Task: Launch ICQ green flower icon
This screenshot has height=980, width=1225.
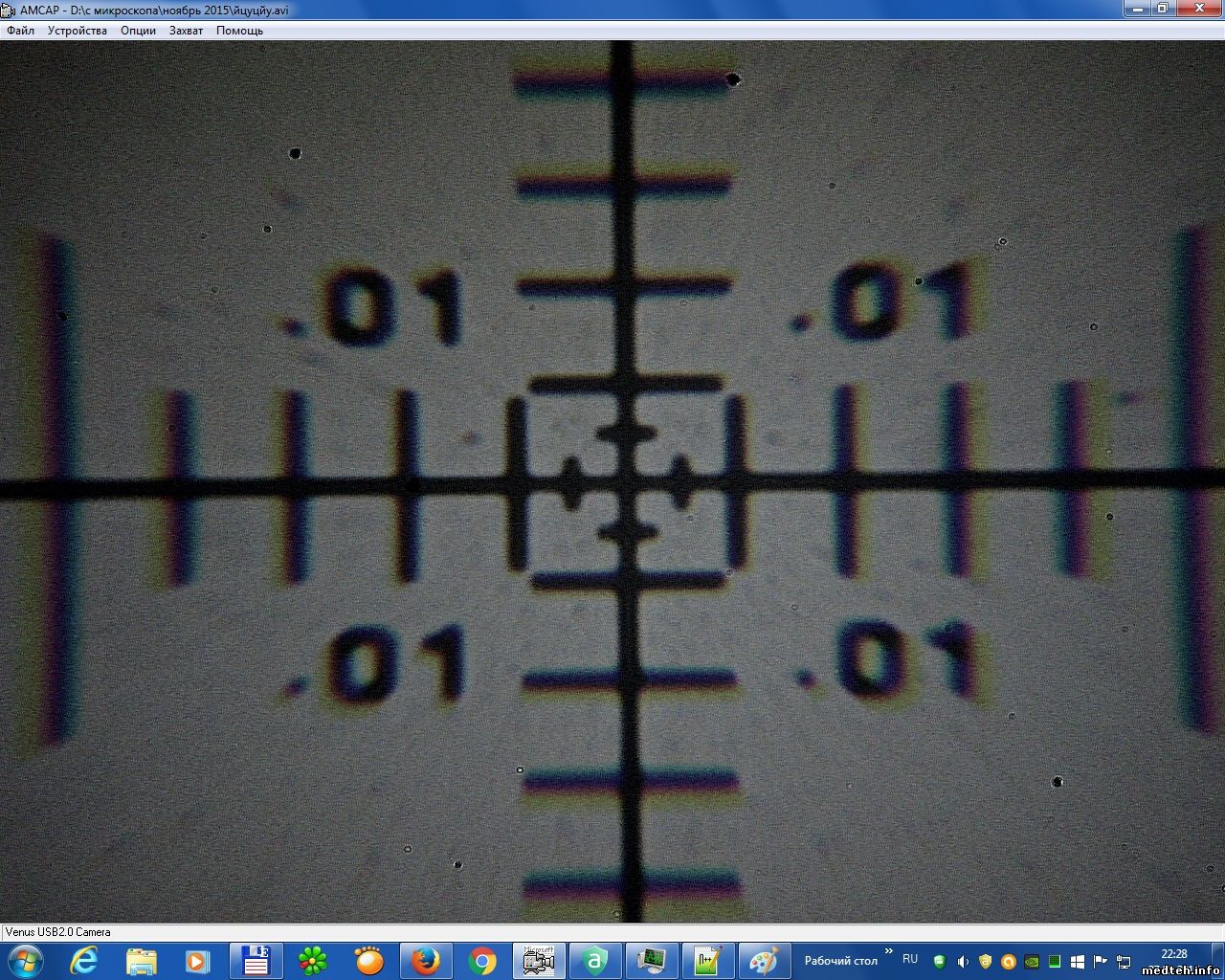Action: coord(313,960)
